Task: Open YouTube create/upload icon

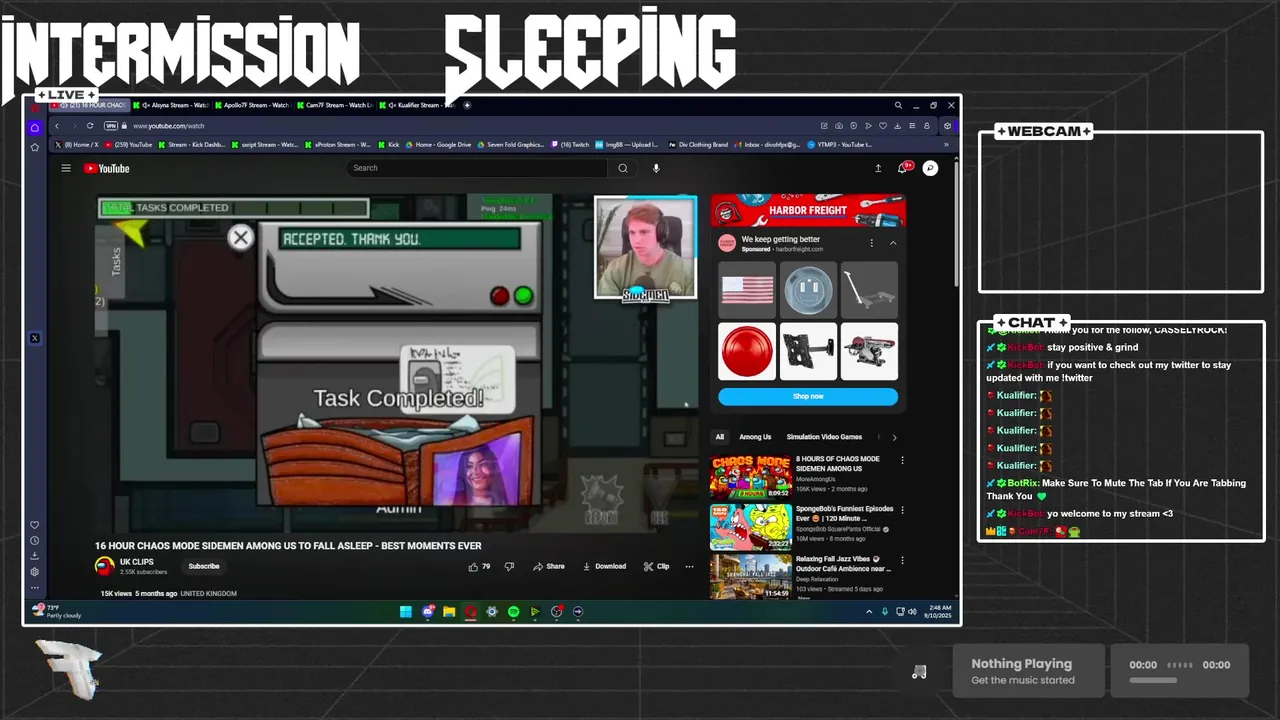Action: pos(878,168)
